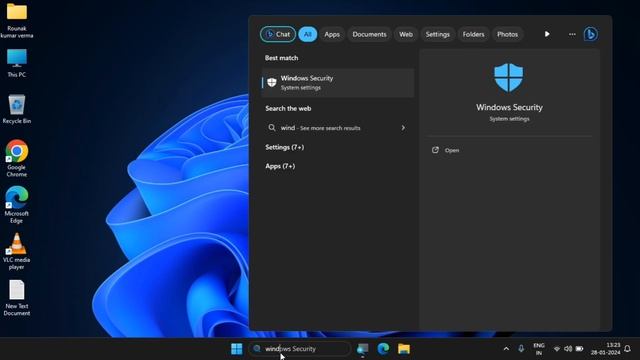
Task: Select the Settings filter tab
Action: [x=438, y=34]
